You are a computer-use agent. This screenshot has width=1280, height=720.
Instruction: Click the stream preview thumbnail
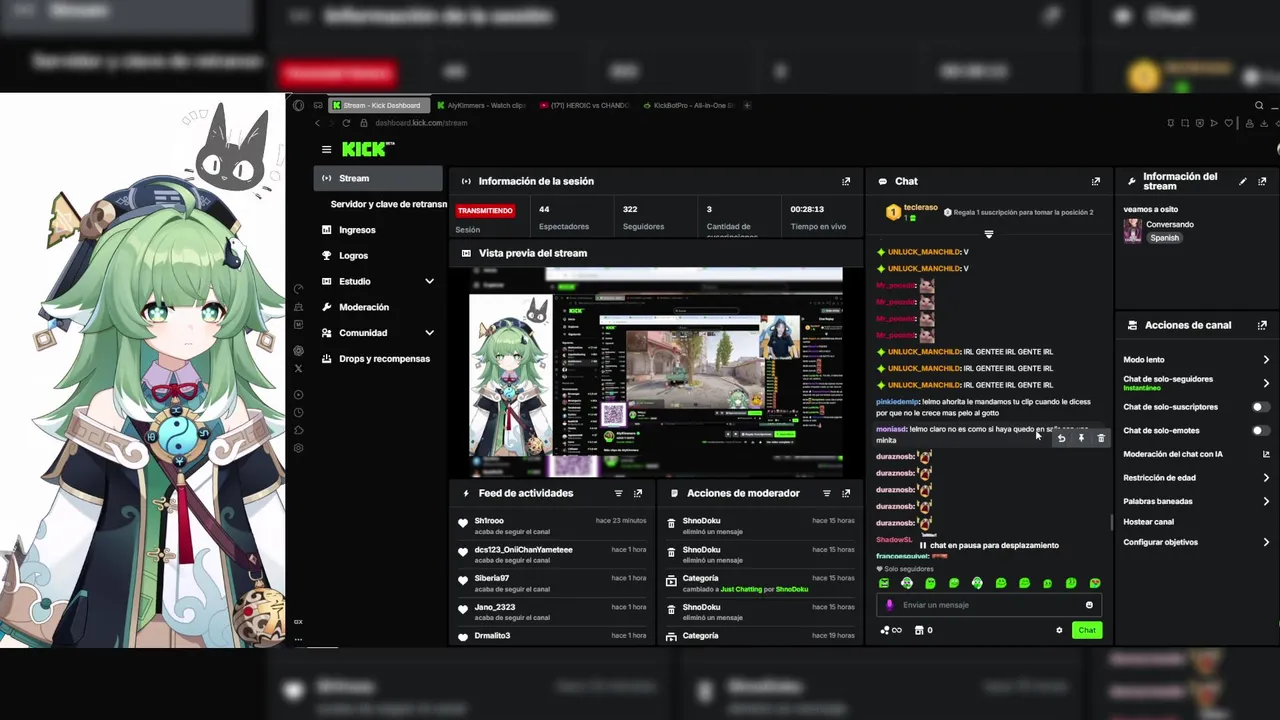pyautogui.click(x=656, y=372)
